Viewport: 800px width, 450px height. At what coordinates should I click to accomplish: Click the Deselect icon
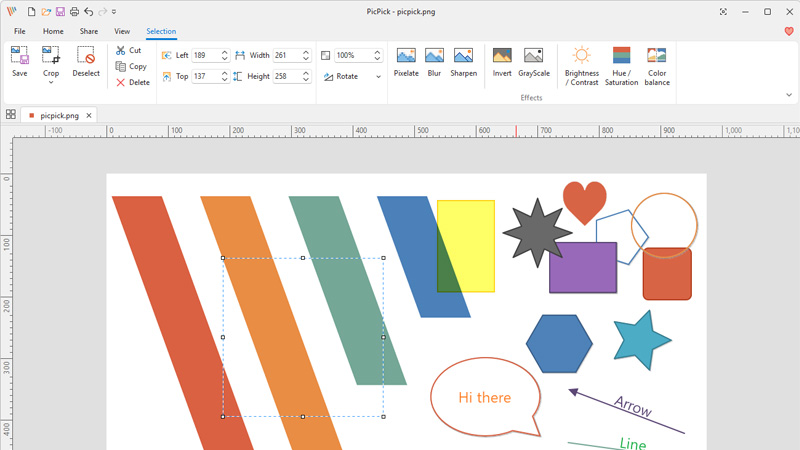click(x=86, y=55)
